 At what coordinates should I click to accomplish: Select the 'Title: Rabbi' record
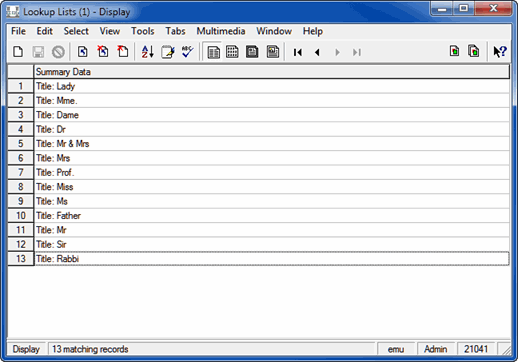pyautogui.click(x=272, y=259)
